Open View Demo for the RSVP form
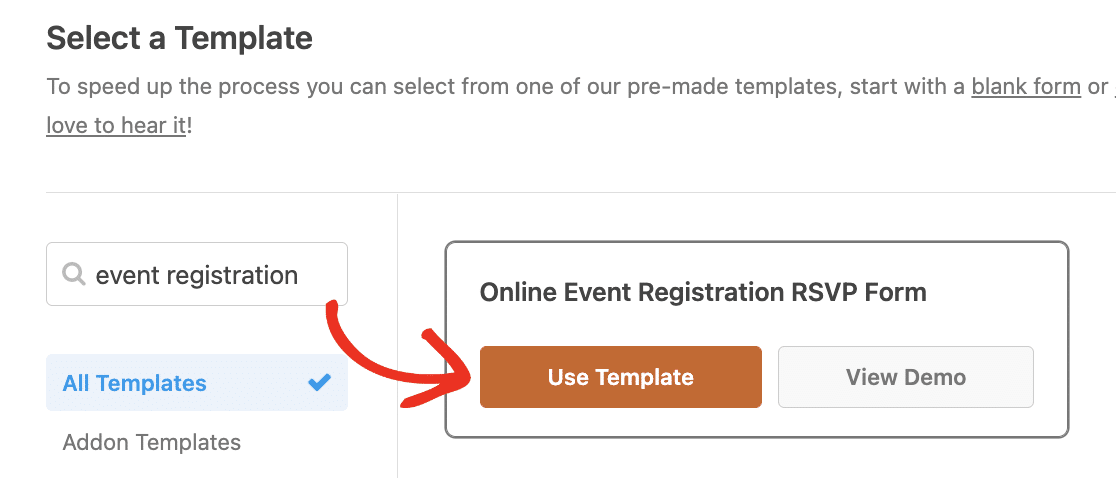This screenshot has width=1116, height=478. [905, 377]
